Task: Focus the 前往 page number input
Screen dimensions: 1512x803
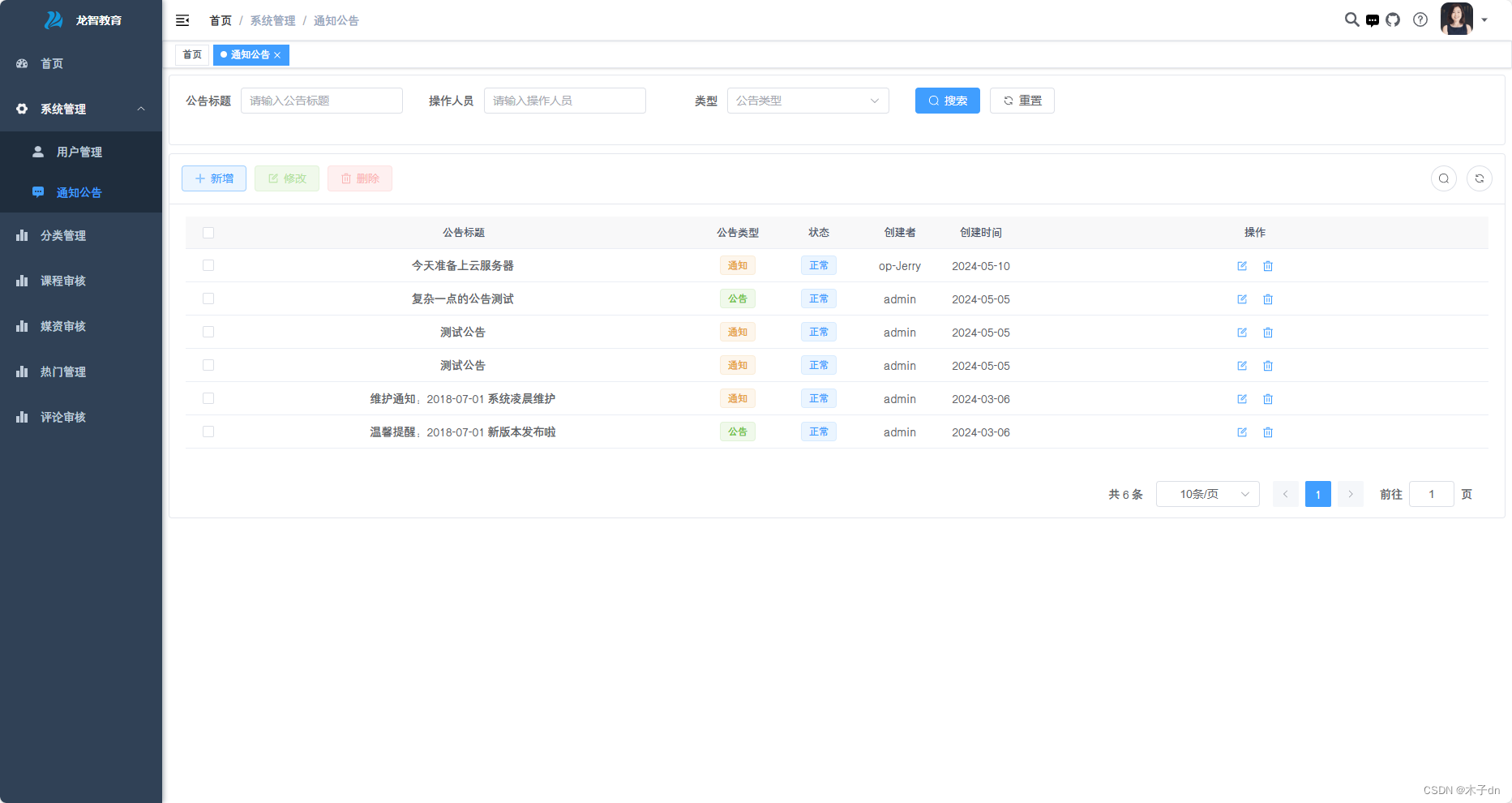Action: (x=1432, y=494)
